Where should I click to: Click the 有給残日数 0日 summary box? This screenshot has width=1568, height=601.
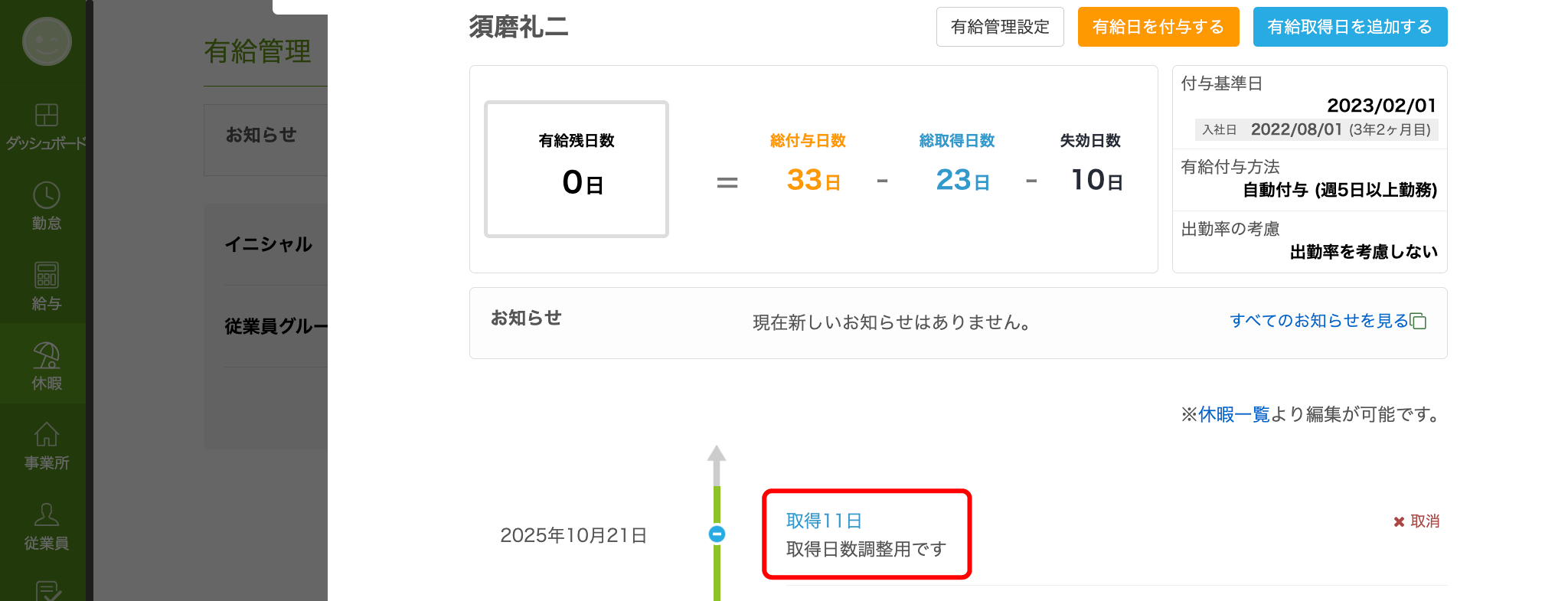[577, 169]
